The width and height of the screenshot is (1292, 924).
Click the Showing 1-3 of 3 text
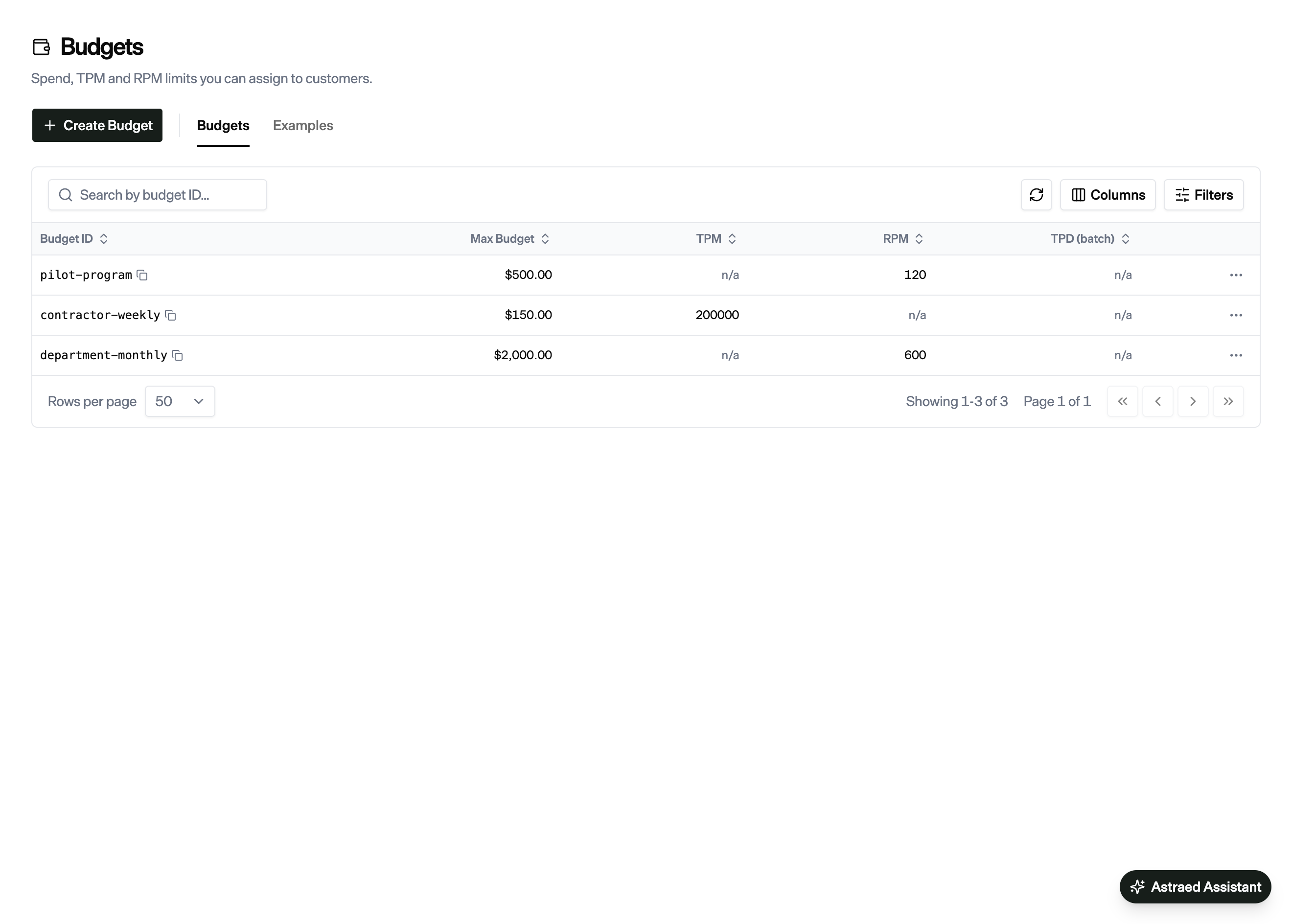(x=956, y=401)
